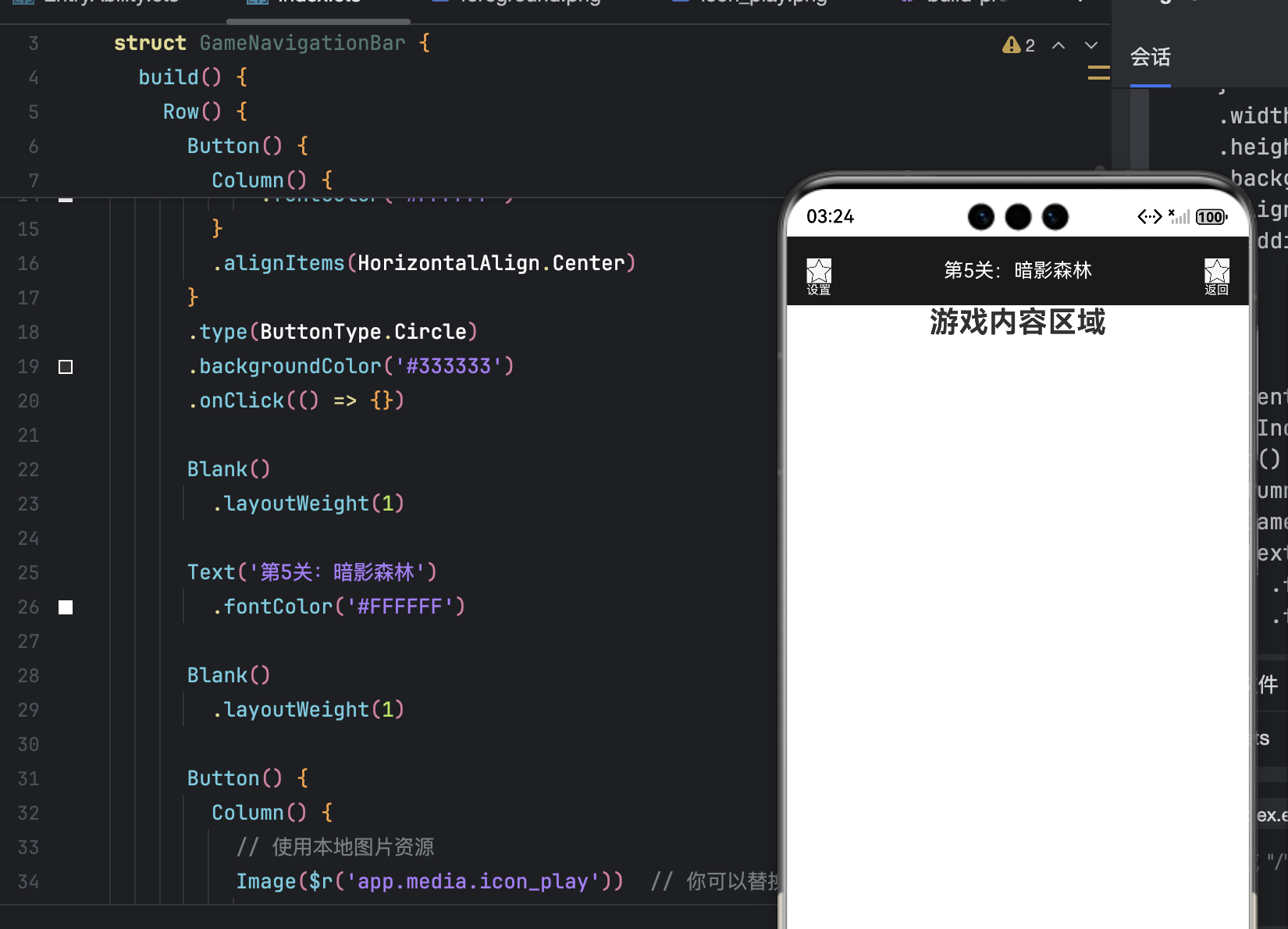Click the build-profile file icon in tab bar
Image resolution: width=1288 pixels, height=929 pixels.
907,2
